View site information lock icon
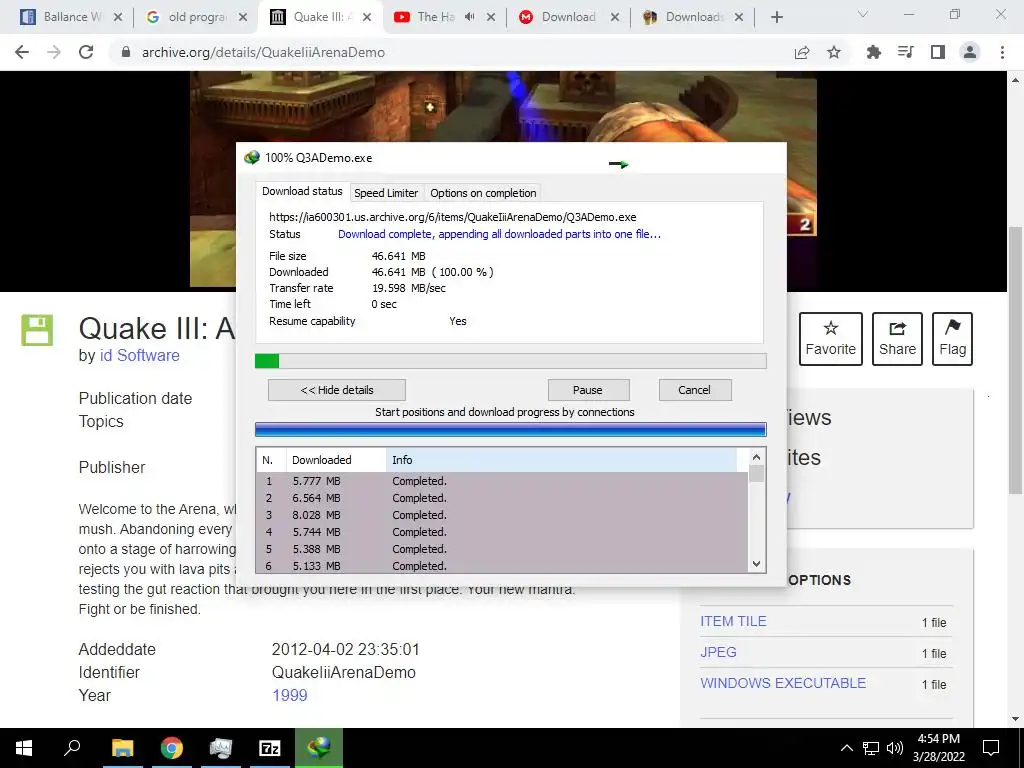 click(x=126, y=52)
